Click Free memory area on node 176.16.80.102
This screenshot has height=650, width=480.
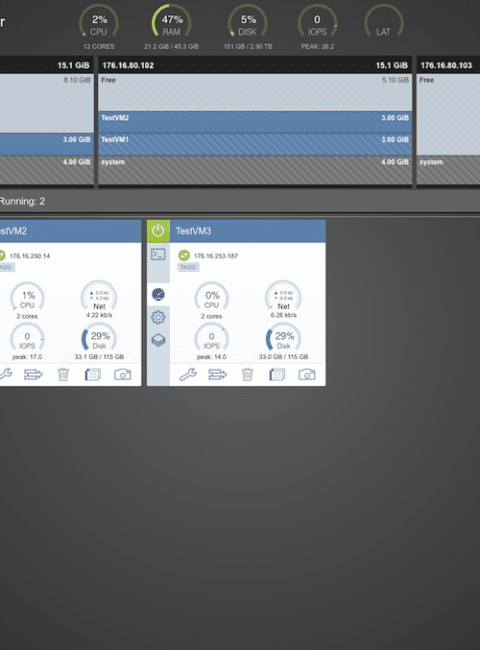coord(255,92)
